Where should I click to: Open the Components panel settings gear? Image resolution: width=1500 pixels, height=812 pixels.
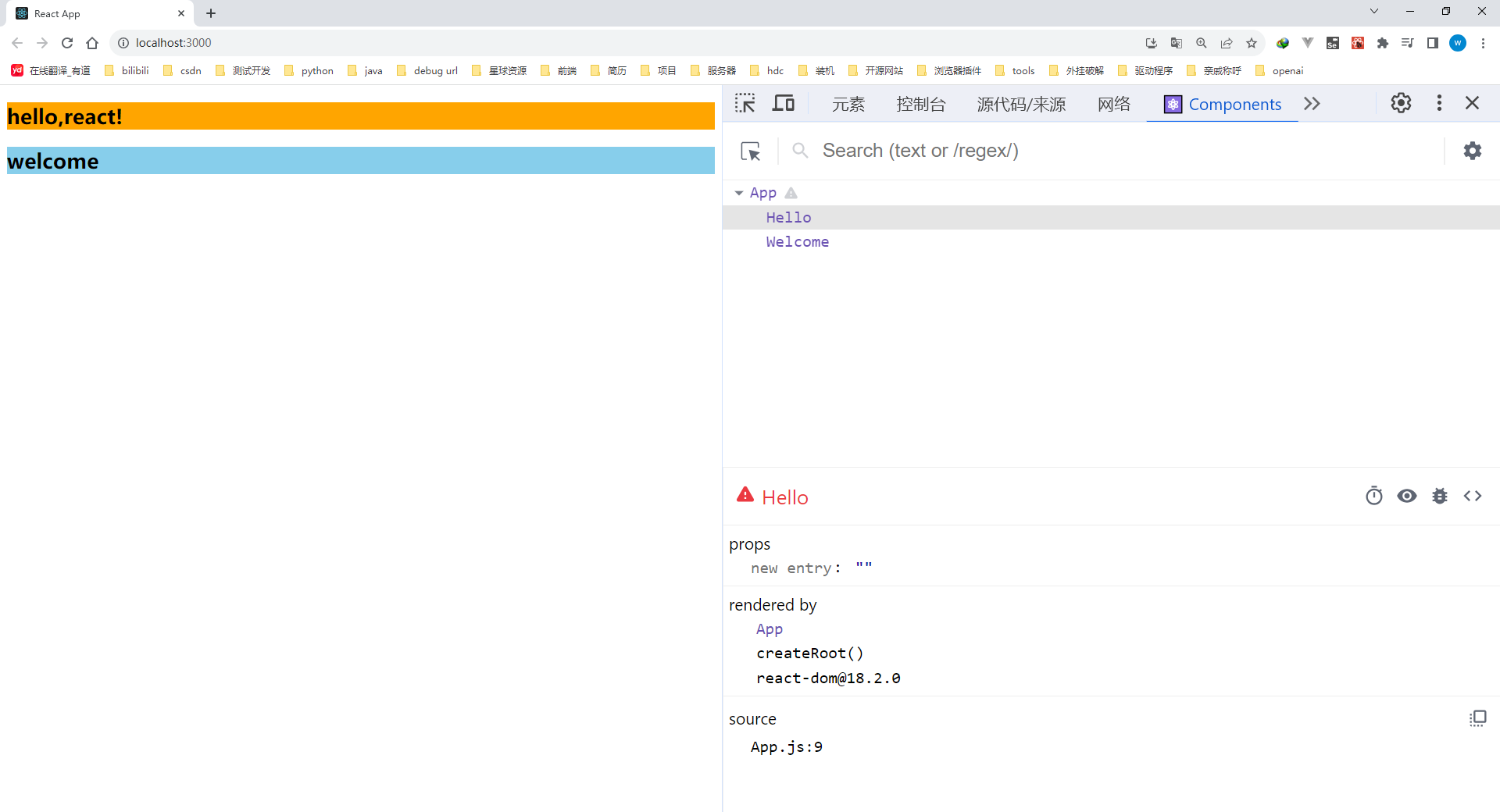point(1472,151)
